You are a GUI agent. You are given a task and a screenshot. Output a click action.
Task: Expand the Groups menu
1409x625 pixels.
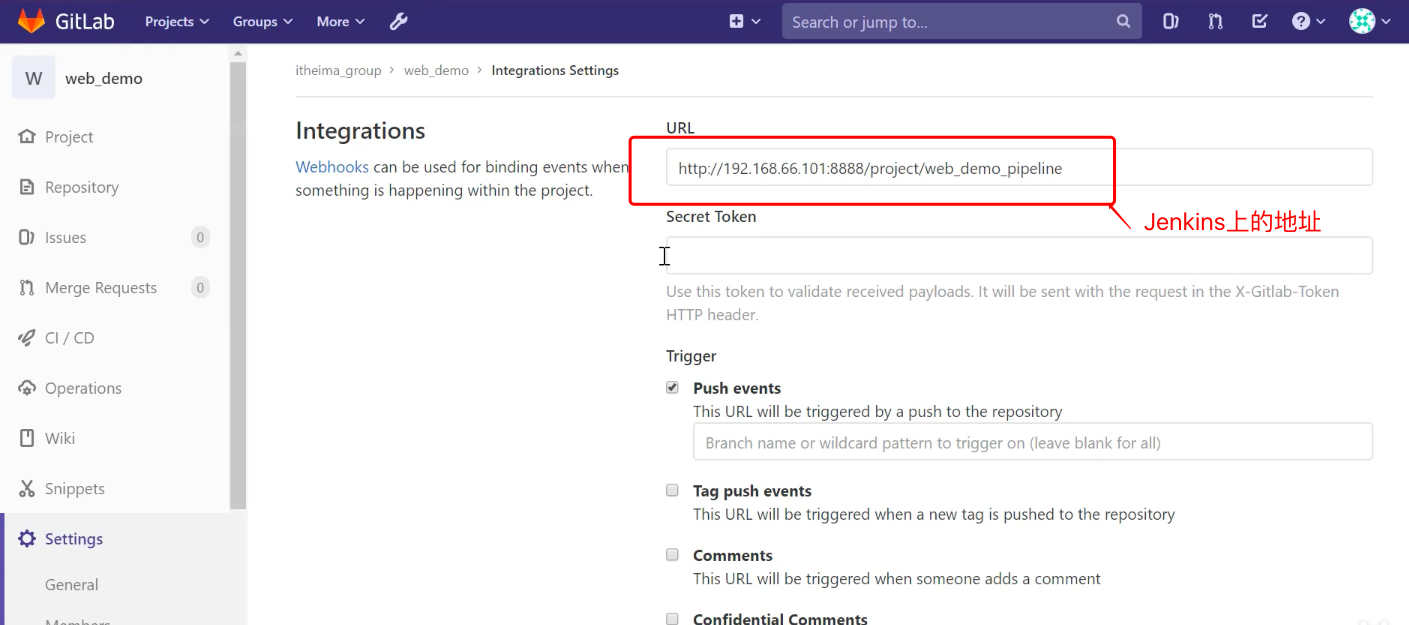point(263,21)
